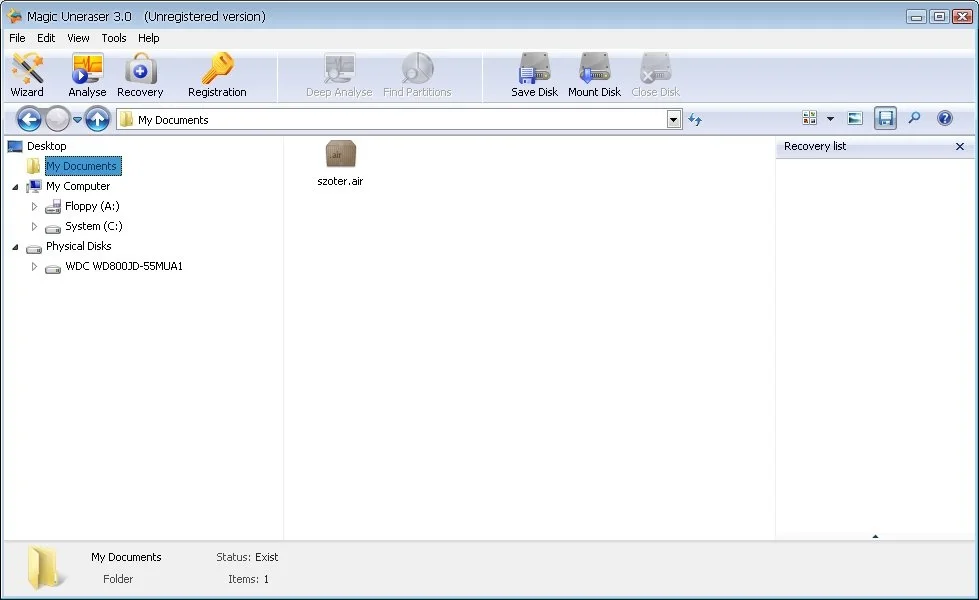Refresh the current folder view

695,120
